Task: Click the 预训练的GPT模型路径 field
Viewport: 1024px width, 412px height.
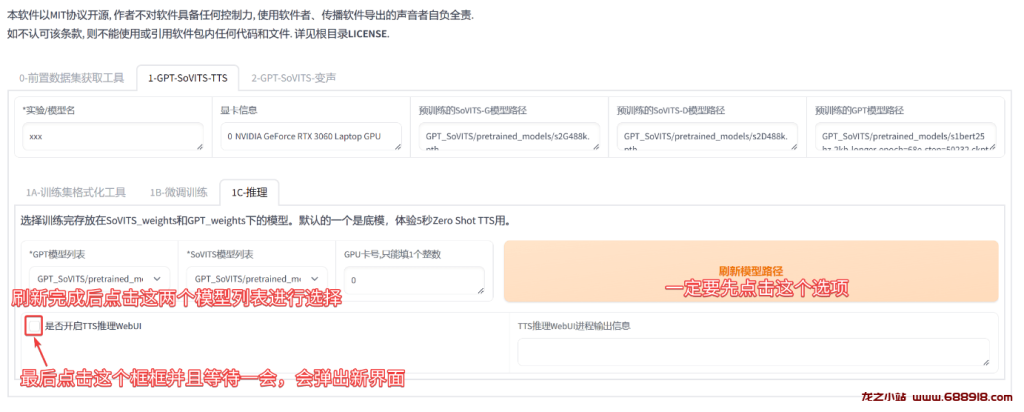Action: (906, 137)
